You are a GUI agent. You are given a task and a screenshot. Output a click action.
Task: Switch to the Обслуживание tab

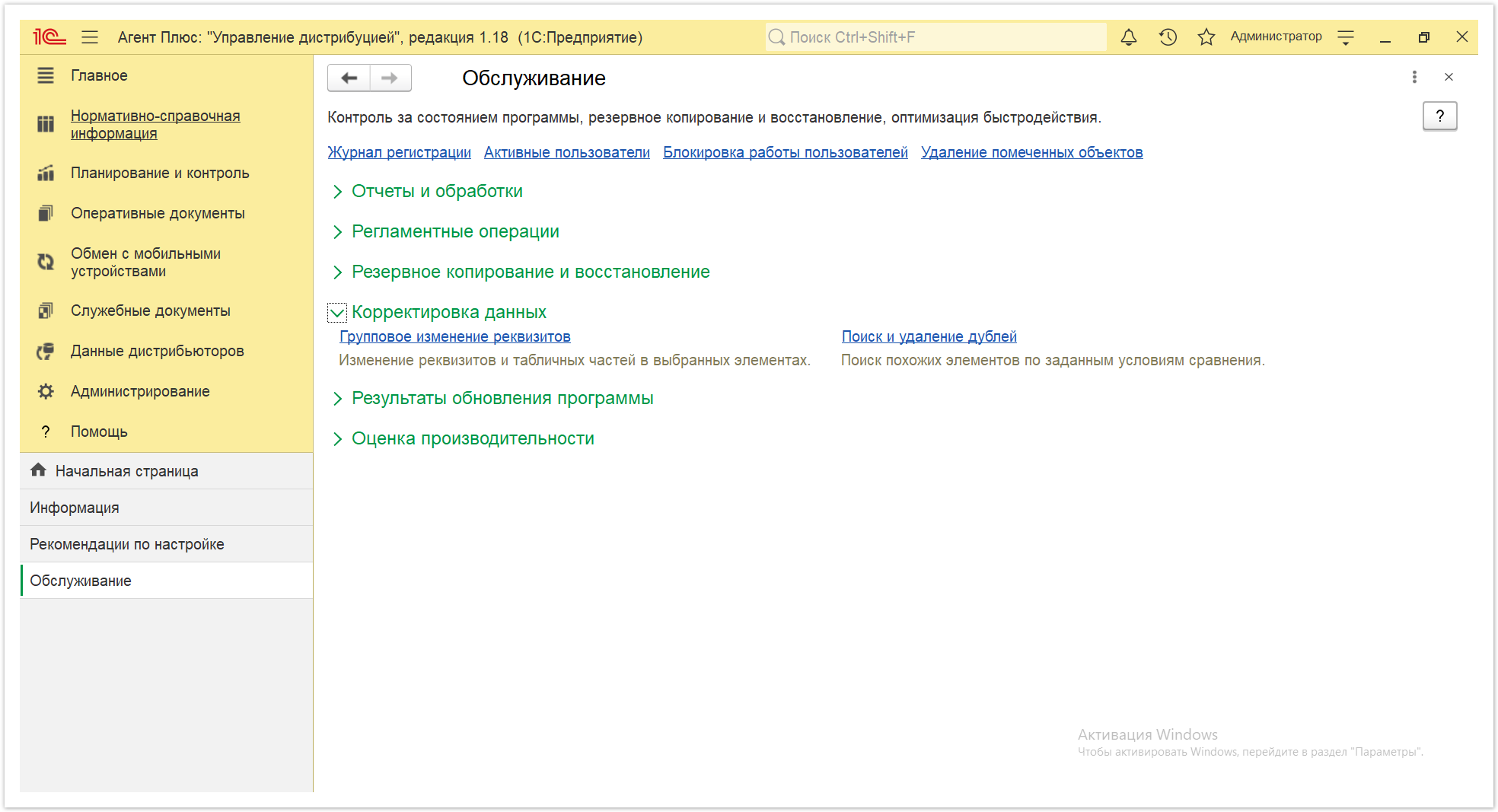point(167,581)
